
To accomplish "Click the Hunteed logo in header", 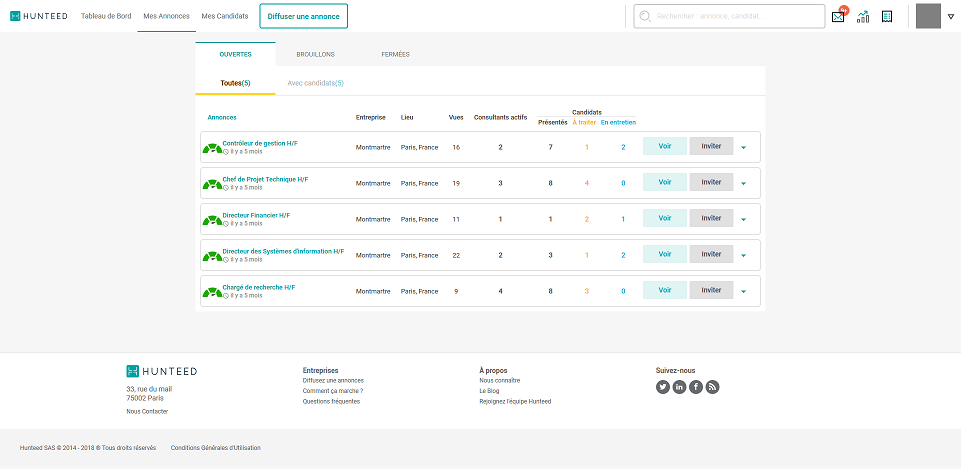I will pyautogui.click(x=39, y=16).
